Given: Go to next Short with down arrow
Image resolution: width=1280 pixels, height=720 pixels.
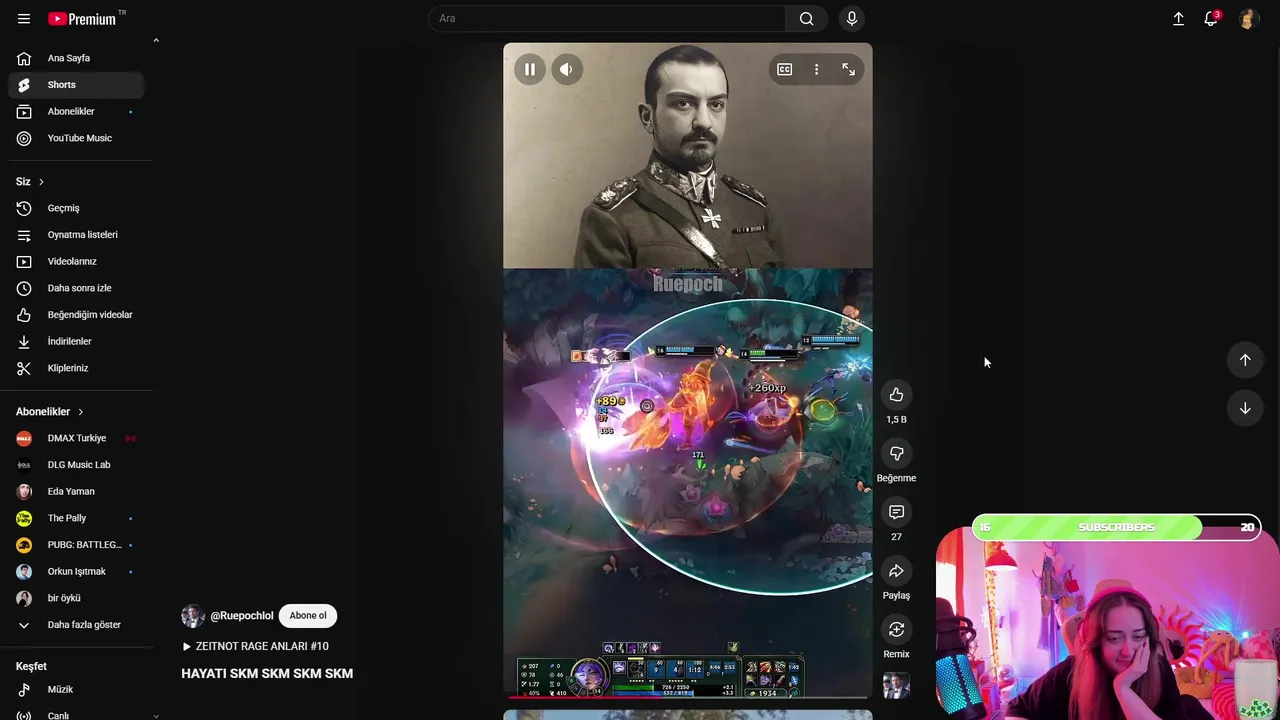Looking at the screenshot, I should (1245, 408).
